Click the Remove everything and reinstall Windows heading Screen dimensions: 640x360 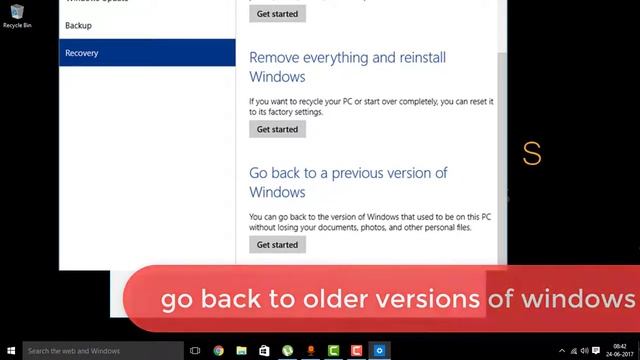pos(347,67)
